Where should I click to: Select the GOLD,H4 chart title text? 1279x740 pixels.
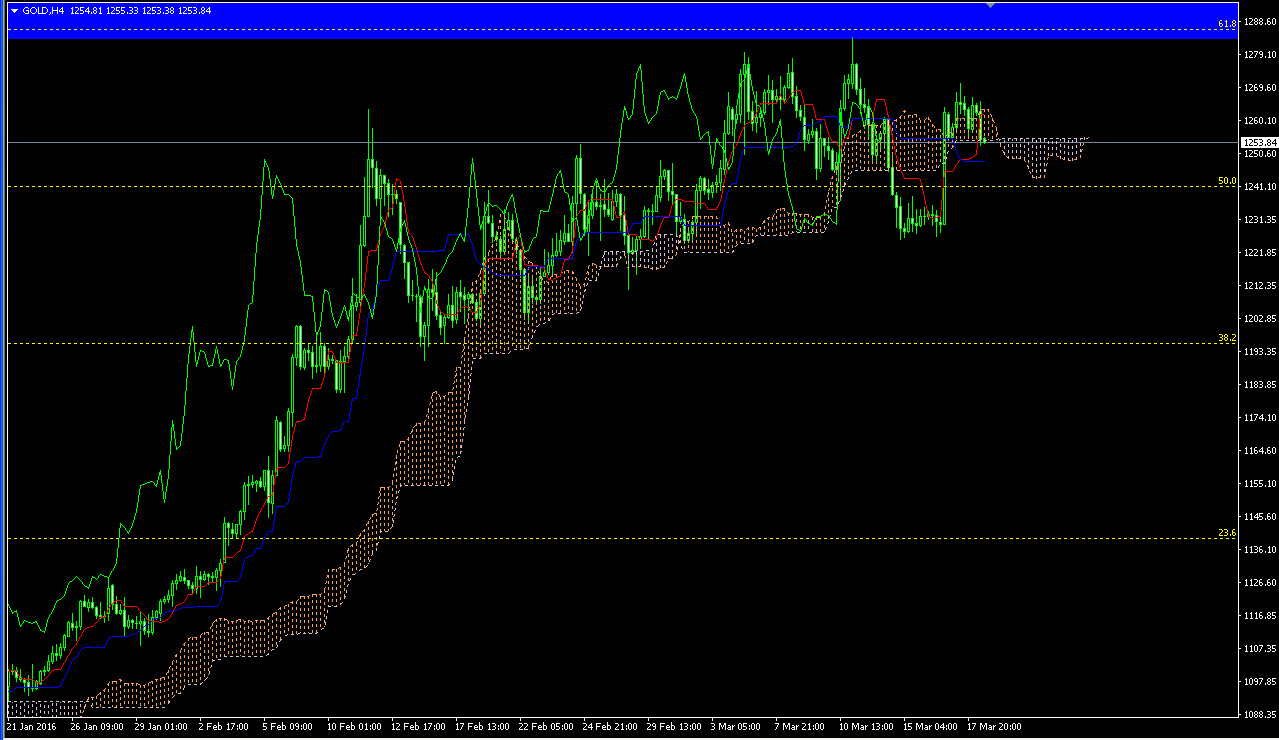point(44,10)
